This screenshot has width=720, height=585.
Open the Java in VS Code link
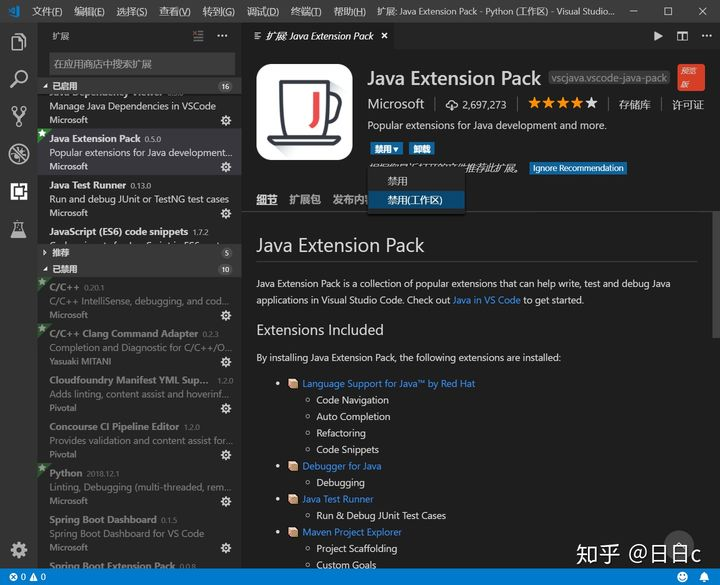pyautogui.click(x=486, y=300)
